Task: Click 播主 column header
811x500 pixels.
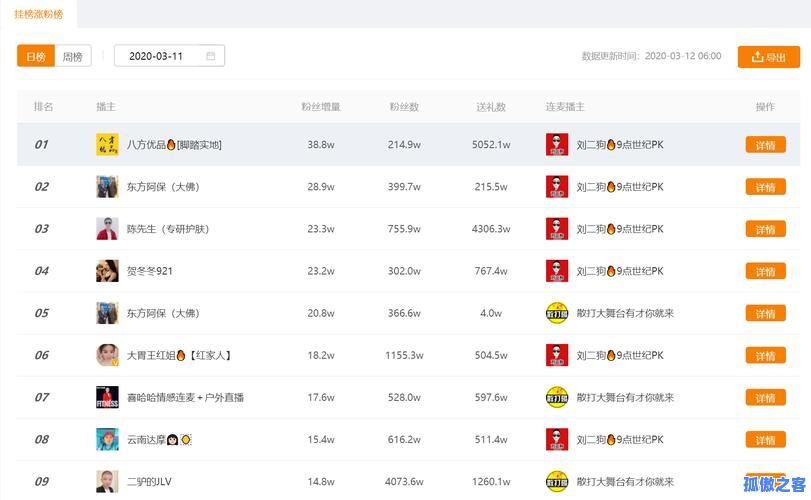Action: (106, 107)
